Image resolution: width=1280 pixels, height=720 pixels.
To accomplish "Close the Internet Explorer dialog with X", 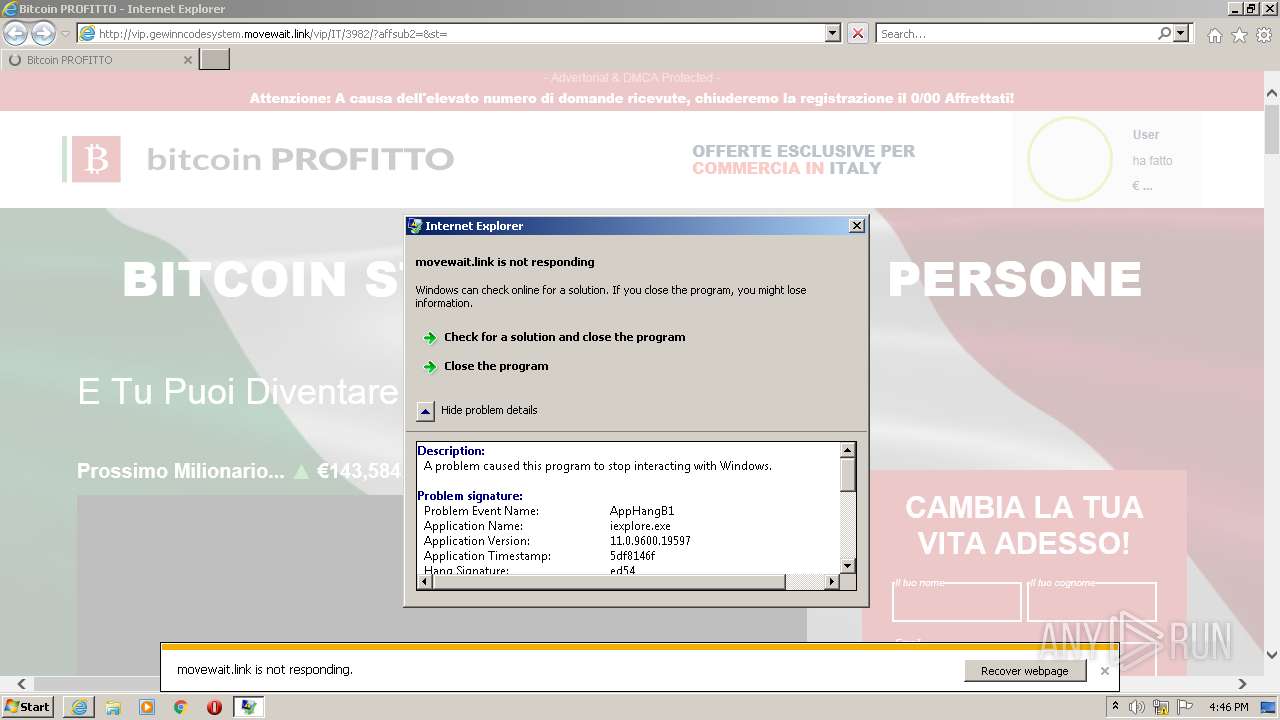I will (x=856, y=226).
